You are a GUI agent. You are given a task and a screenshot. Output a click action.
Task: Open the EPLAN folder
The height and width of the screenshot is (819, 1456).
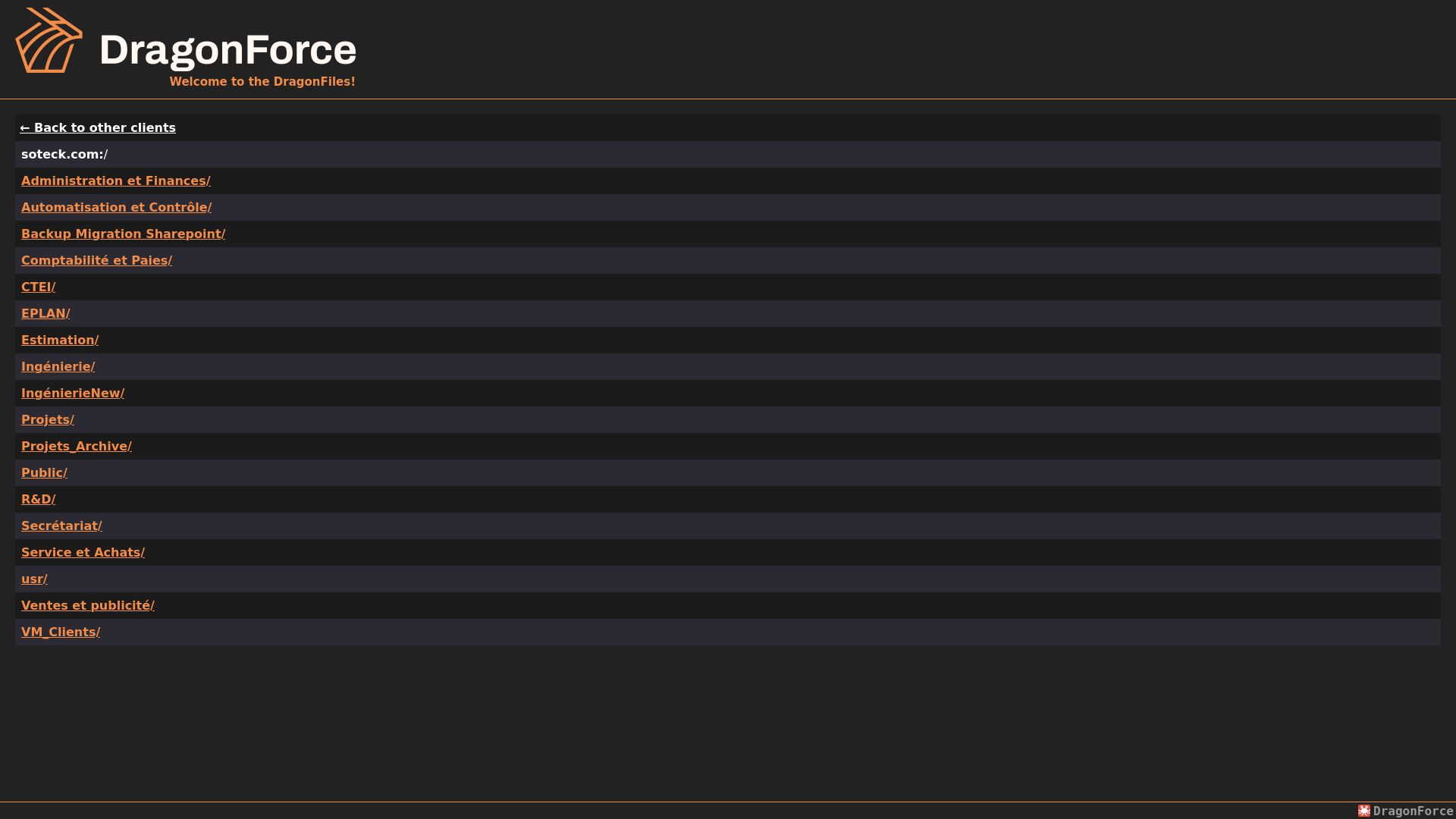(45, 313)
